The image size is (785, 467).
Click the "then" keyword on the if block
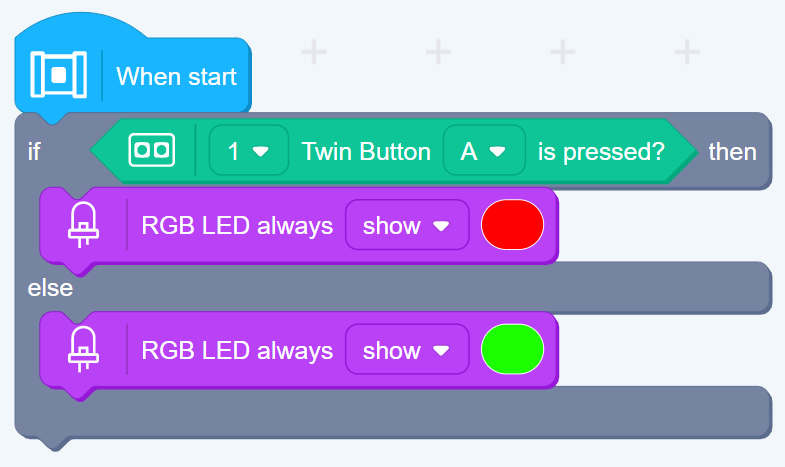732,152
